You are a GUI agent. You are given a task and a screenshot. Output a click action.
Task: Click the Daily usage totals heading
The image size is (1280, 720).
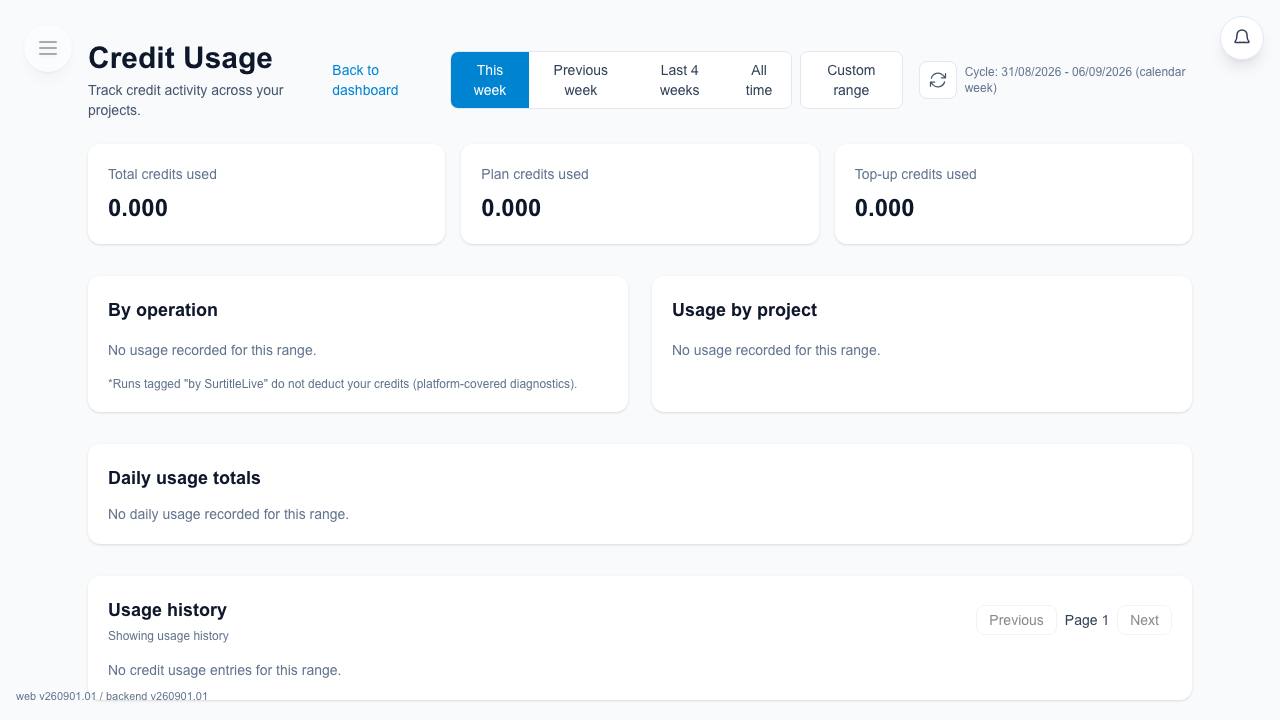tap(184, 478)
